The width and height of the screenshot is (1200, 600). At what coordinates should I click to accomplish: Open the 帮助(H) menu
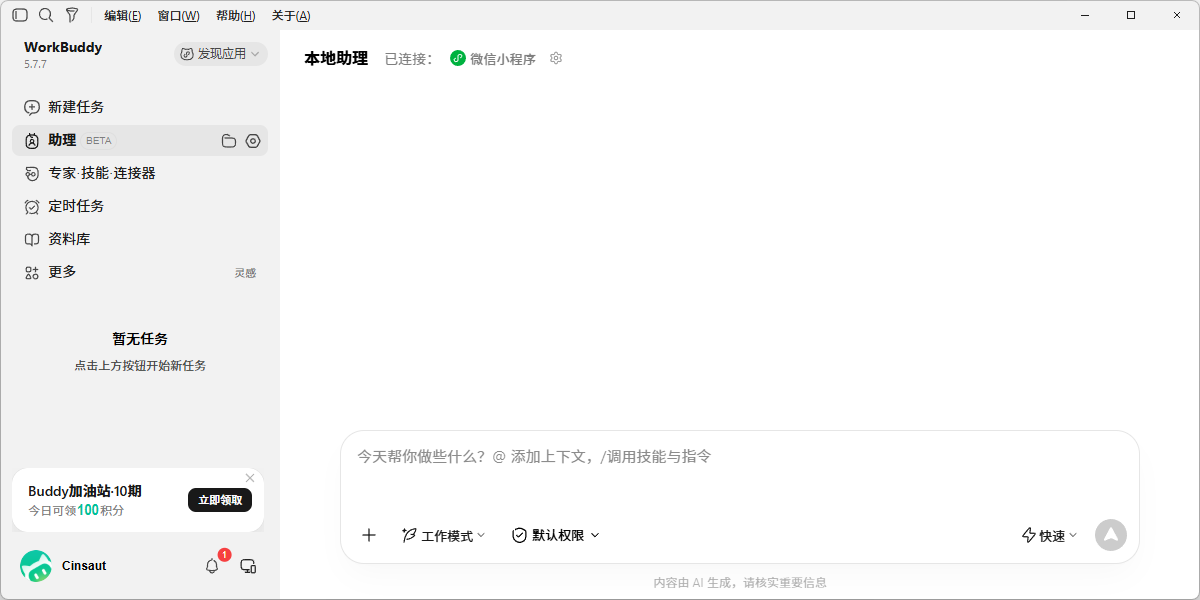(235, 16)
